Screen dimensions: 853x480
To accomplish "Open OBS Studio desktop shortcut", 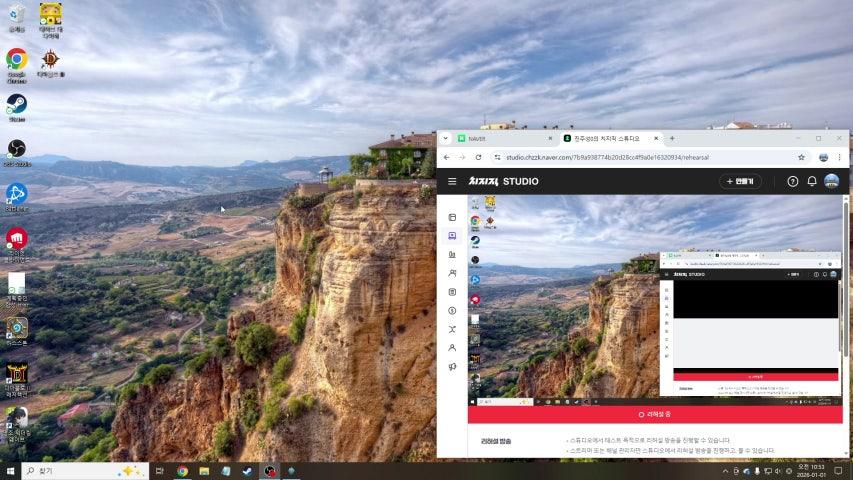I will pos(17,152).
